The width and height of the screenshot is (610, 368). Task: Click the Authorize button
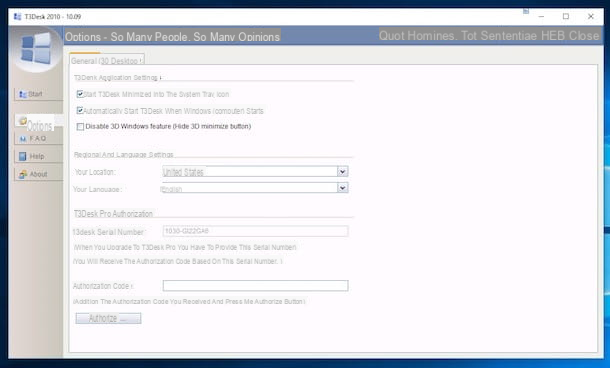coord(108,319)
